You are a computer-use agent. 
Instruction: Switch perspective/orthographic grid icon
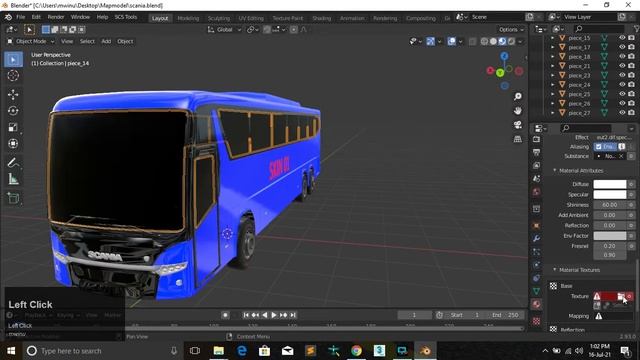(518, 139)
